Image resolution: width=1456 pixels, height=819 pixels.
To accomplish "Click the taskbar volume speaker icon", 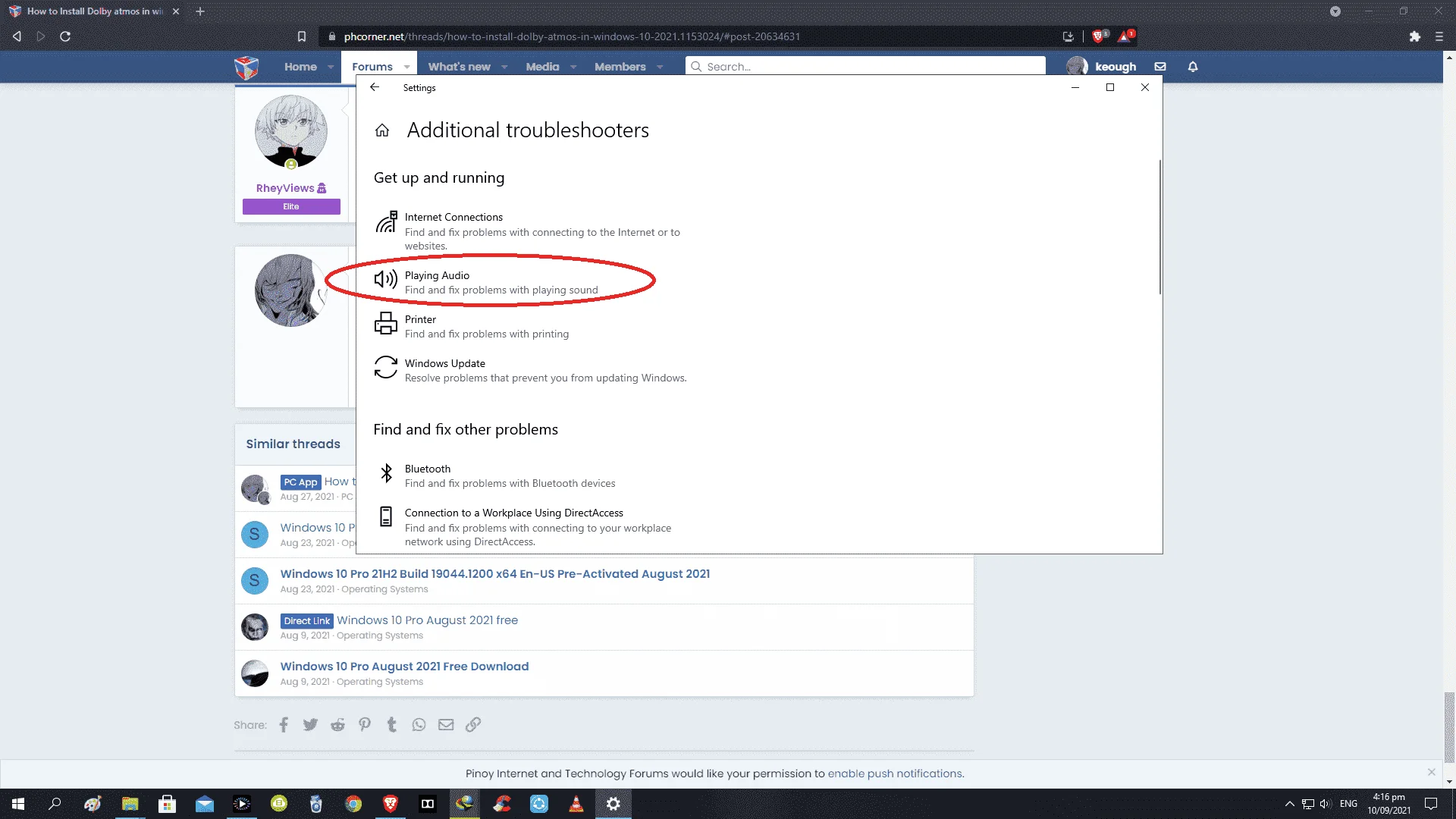I will (1326, 804).
